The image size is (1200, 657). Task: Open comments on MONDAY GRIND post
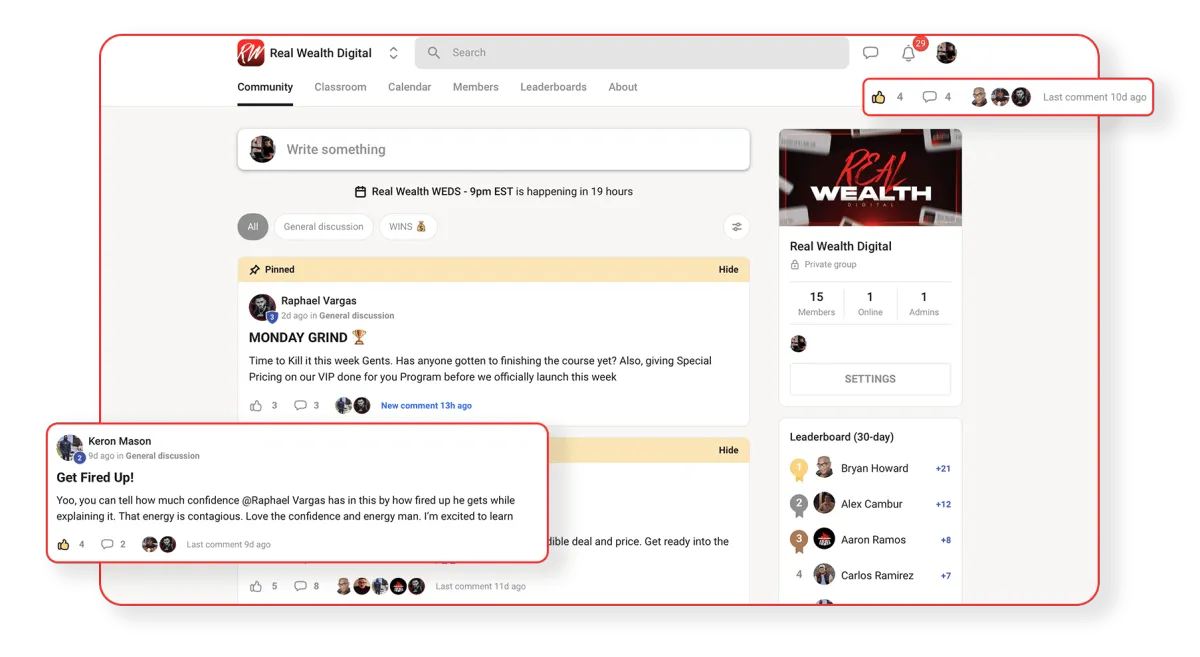coord(300,405)
